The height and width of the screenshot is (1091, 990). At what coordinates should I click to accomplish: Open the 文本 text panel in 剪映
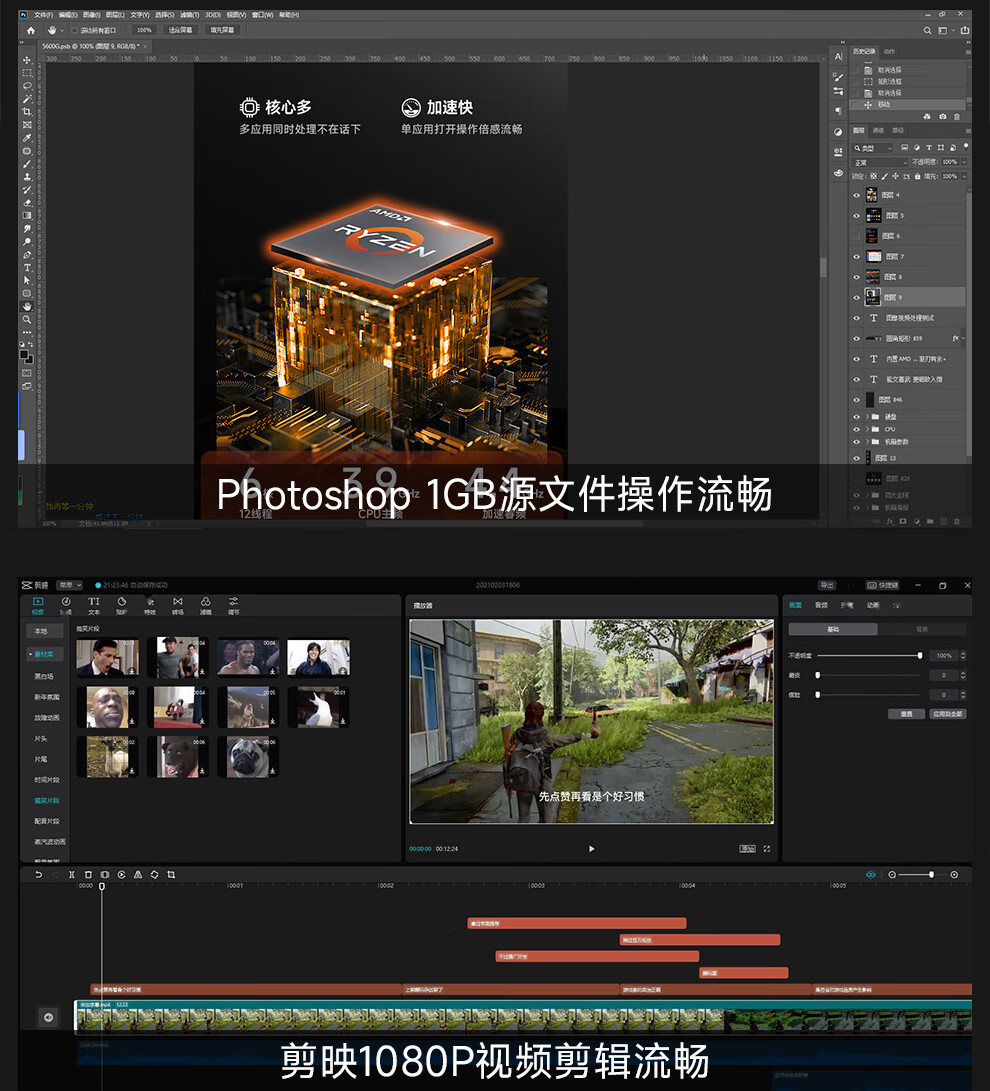tap(94, 605)
